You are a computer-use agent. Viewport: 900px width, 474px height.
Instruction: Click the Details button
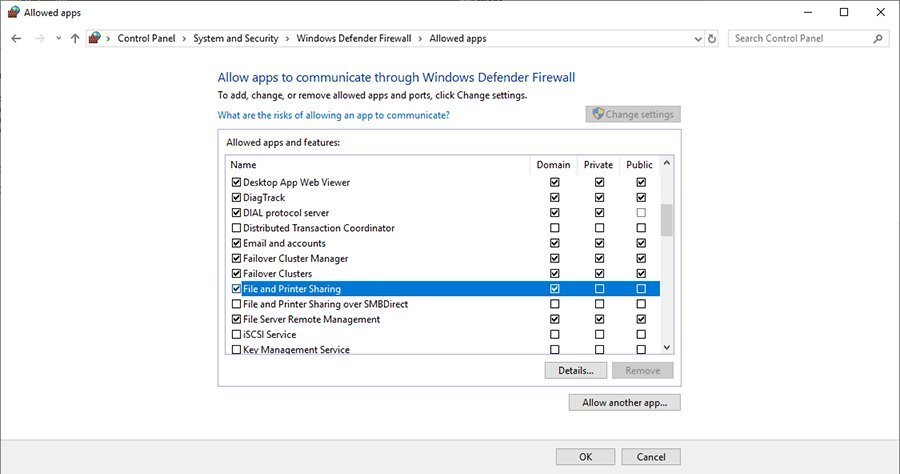pos(576,370)
